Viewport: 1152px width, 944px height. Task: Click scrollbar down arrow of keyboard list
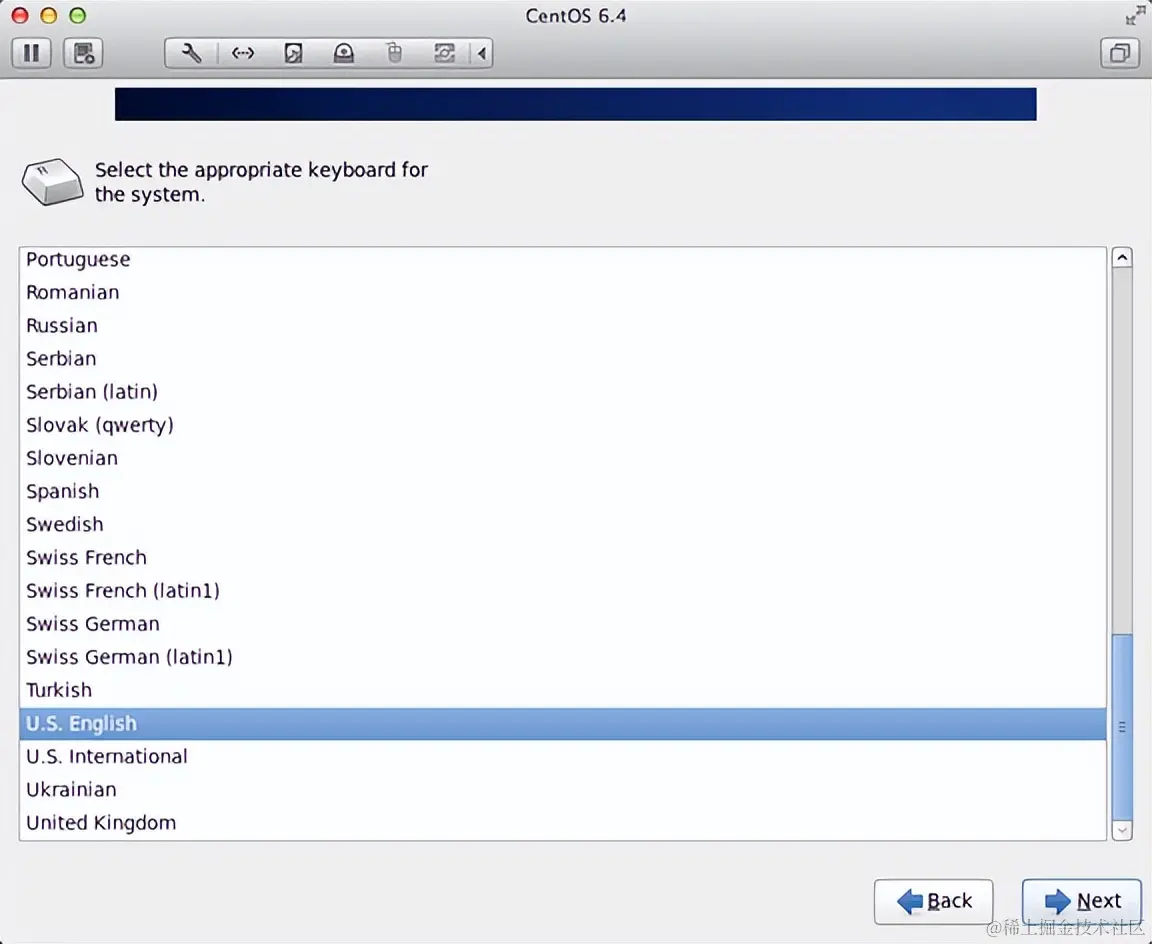(1122, 830)
